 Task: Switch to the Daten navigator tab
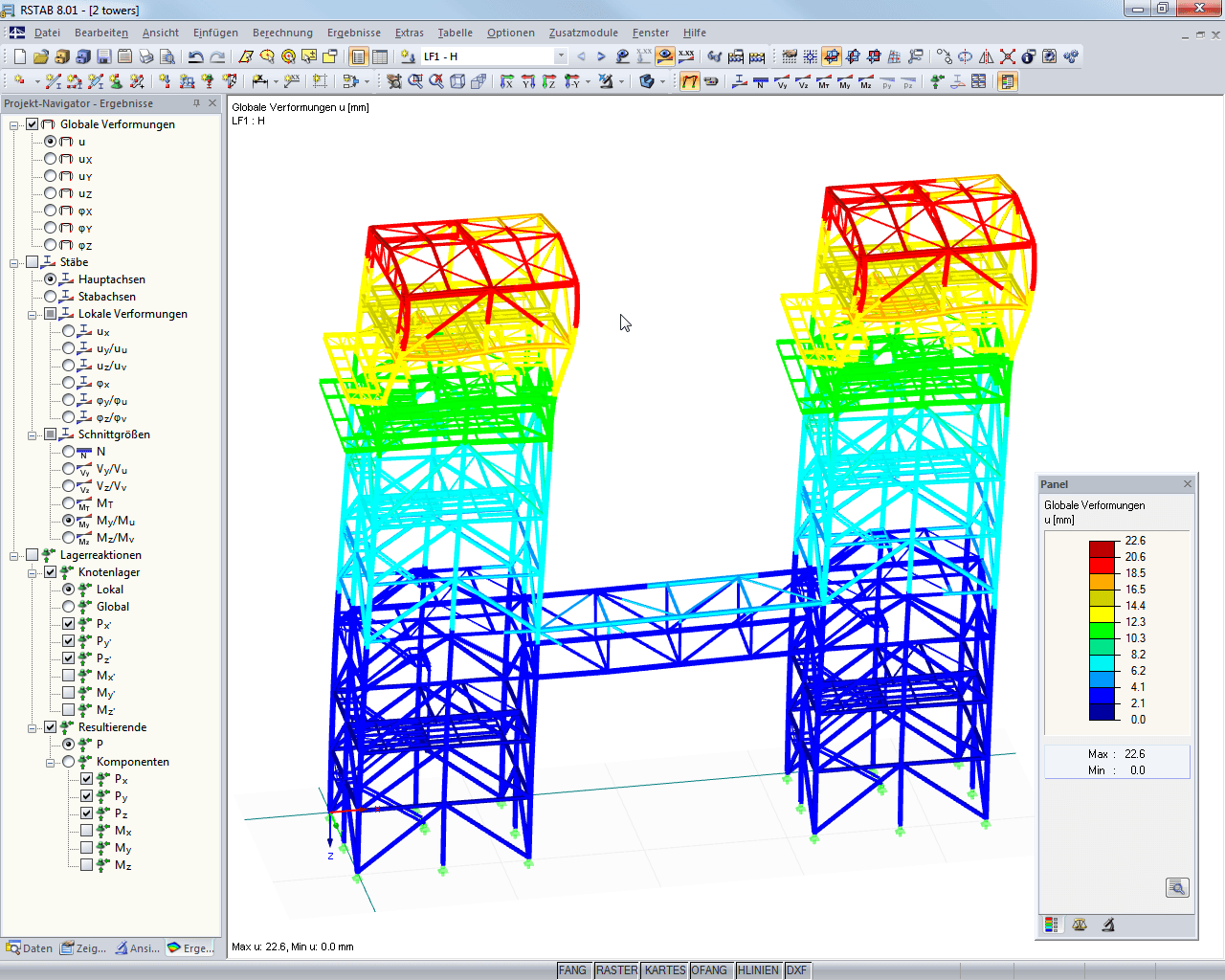point(29,948)
